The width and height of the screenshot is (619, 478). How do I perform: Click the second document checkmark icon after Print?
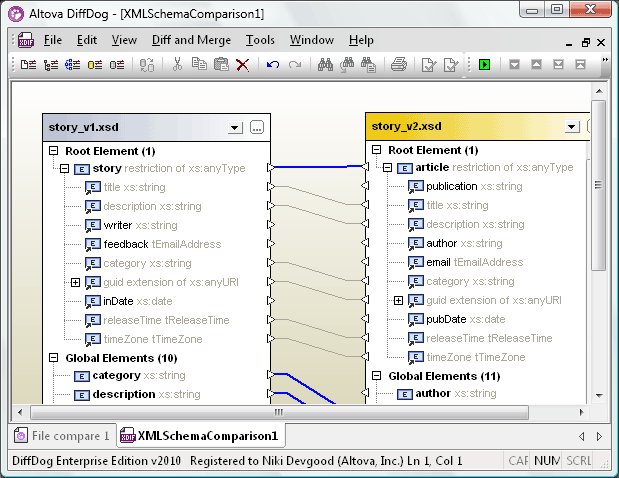(x=451, y=65)
